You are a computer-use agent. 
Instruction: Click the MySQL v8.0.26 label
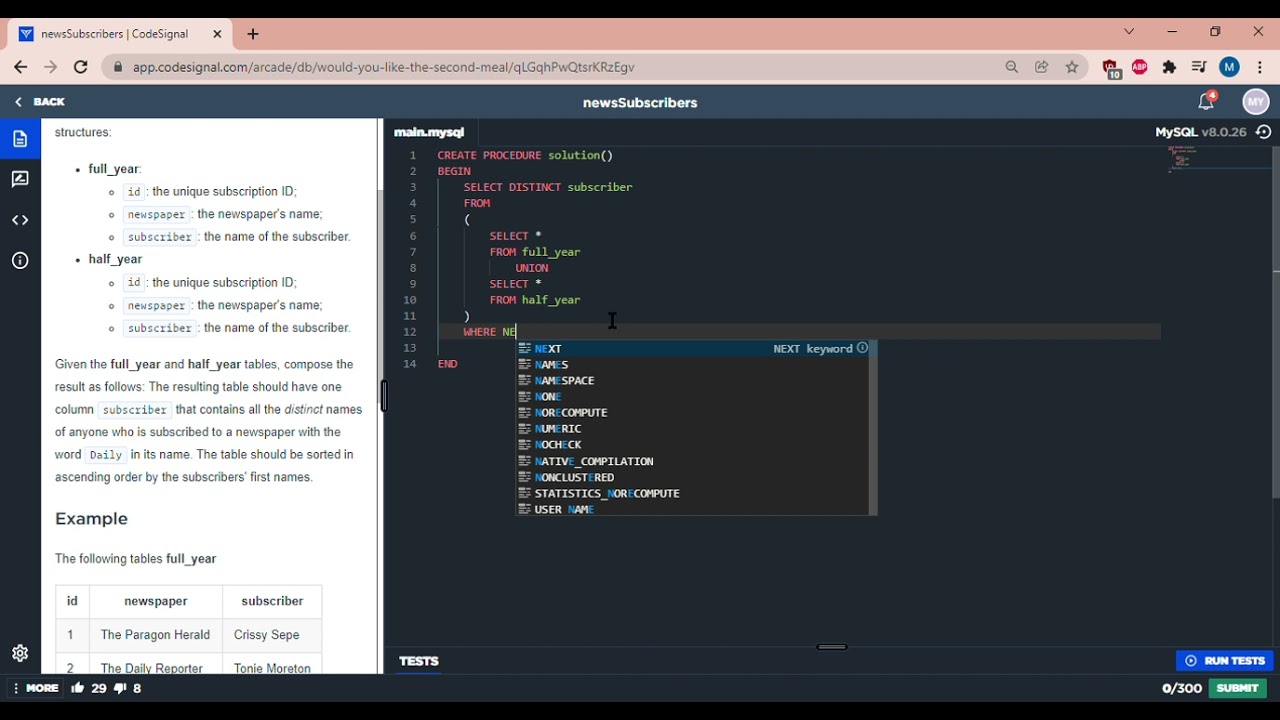[x=1201, y=132]
